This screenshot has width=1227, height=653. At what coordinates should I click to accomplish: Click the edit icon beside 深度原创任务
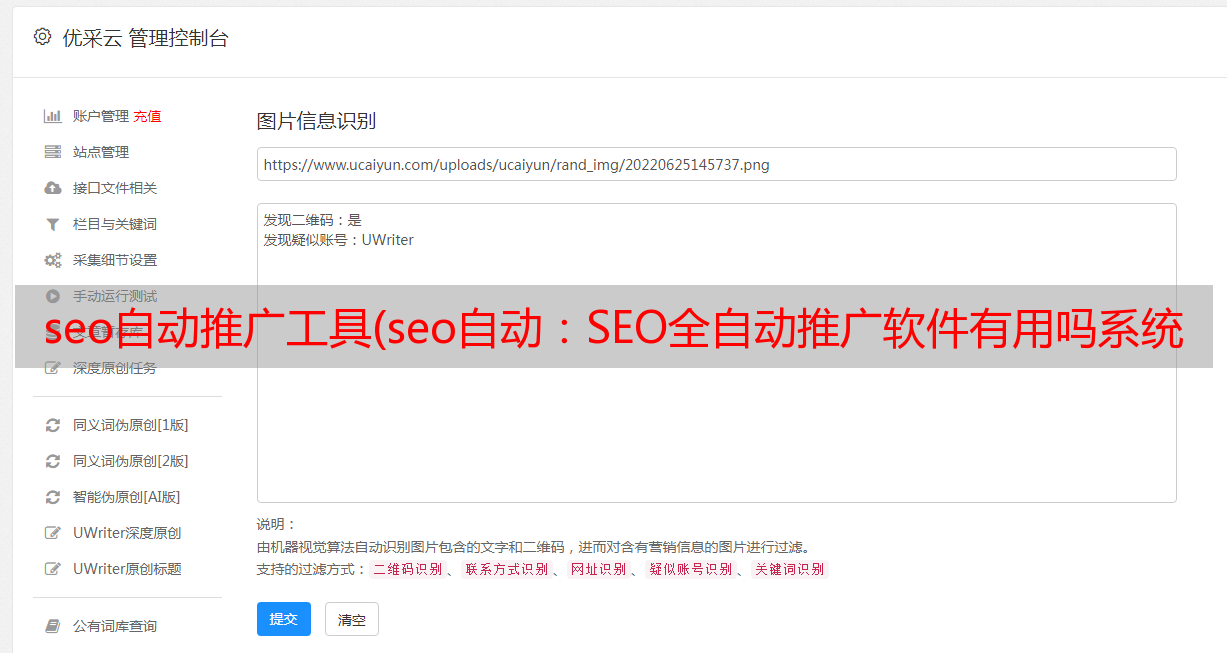53,368
